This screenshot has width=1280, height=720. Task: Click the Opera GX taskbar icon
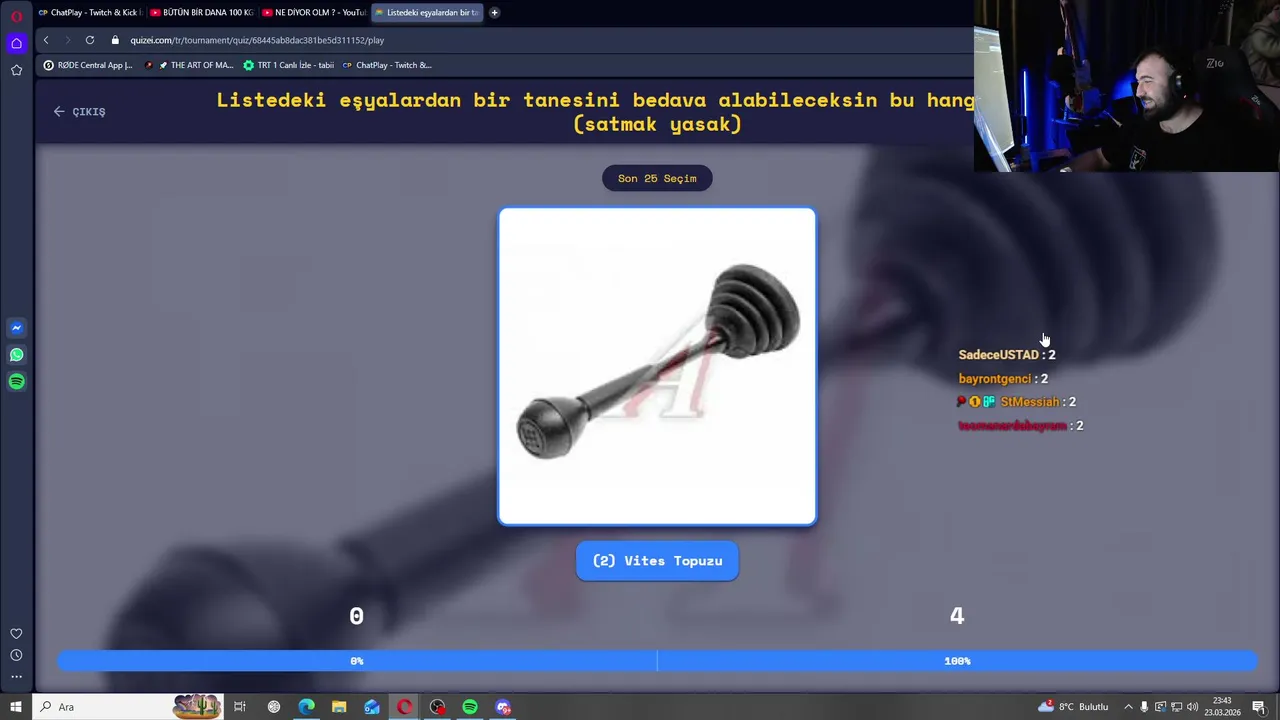(405, 707)
